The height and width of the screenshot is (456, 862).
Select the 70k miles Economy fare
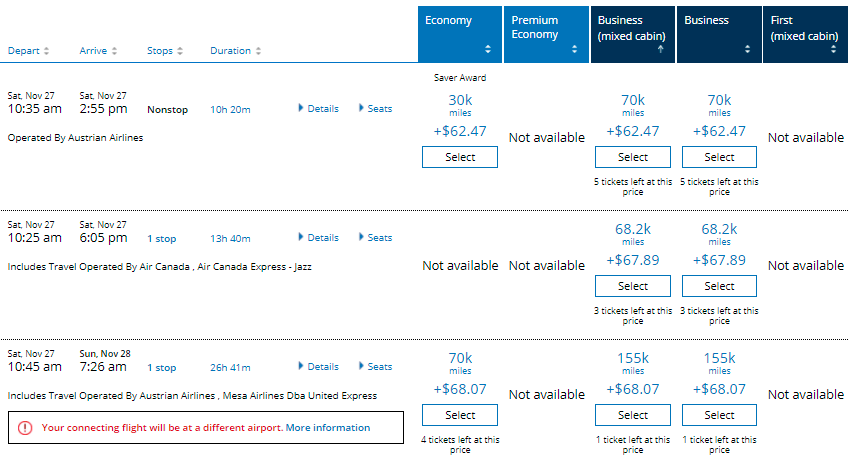tap(460, 415)
